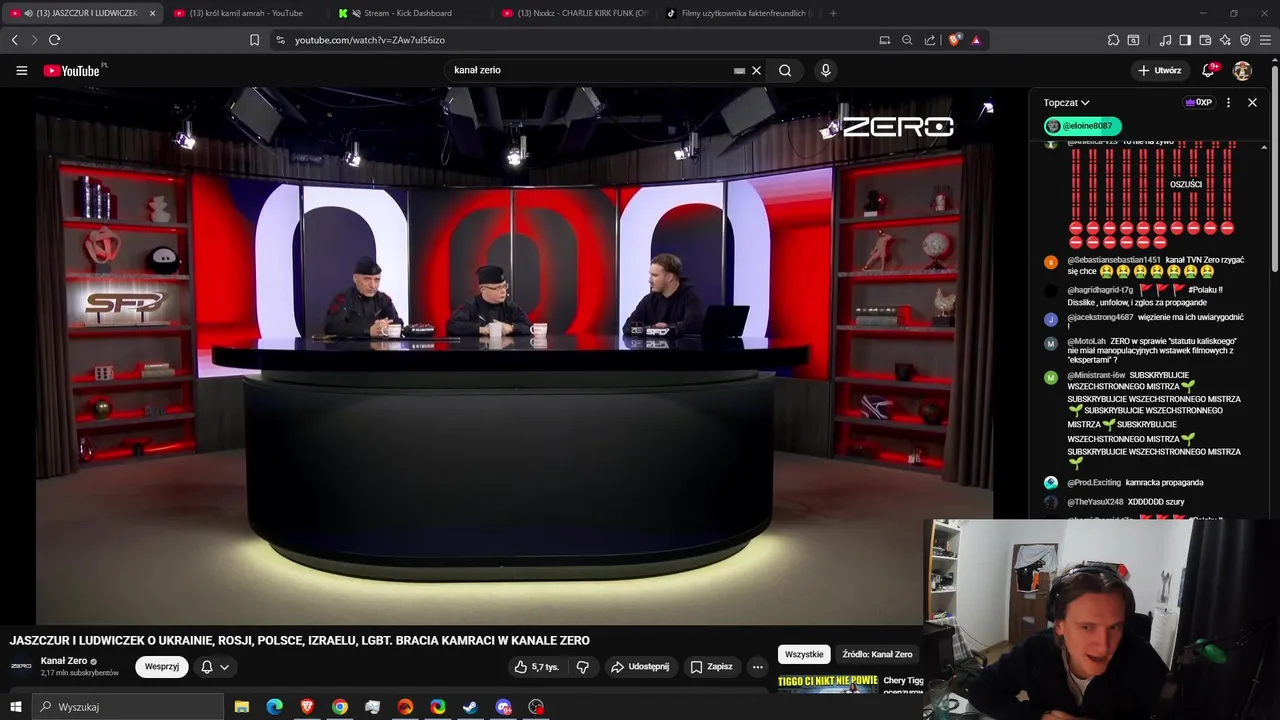Go back in browser history

click(14, 40)
